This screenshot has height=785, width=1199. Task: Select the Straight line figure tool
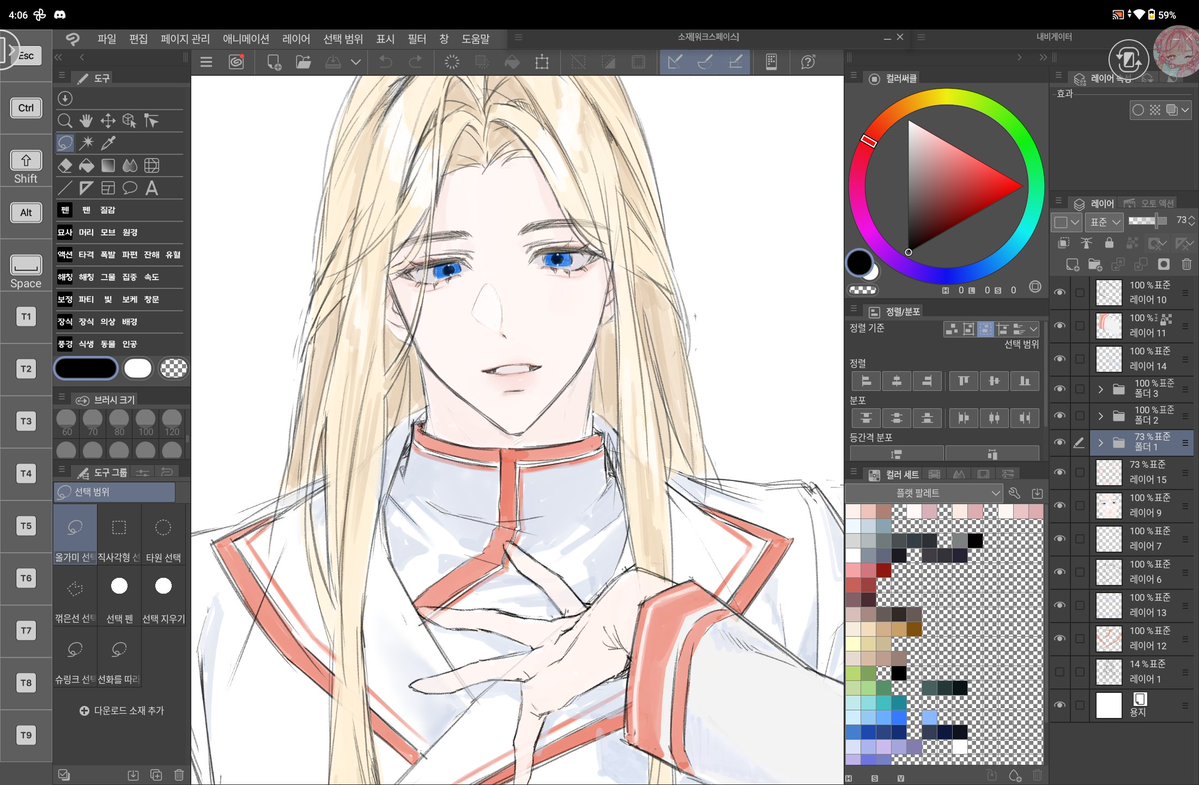coord(65,187)
